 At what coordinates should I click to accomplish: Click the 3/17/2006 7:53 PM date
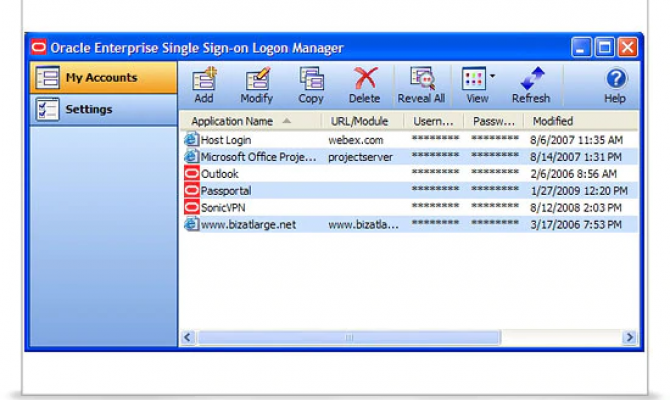coord(576,225)
